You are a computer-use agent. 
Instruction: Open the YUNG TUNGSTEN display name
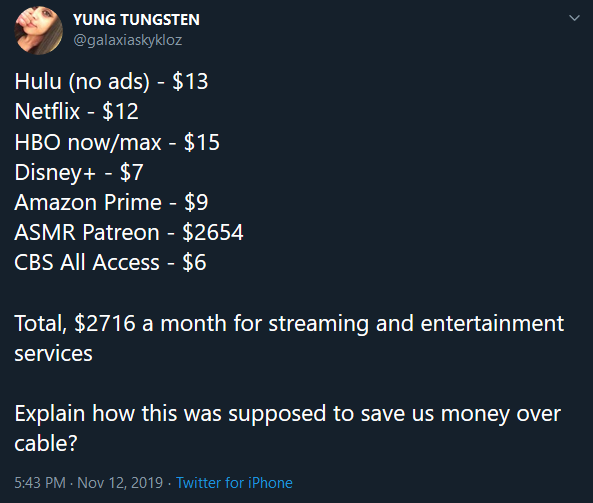coord(136,20)
